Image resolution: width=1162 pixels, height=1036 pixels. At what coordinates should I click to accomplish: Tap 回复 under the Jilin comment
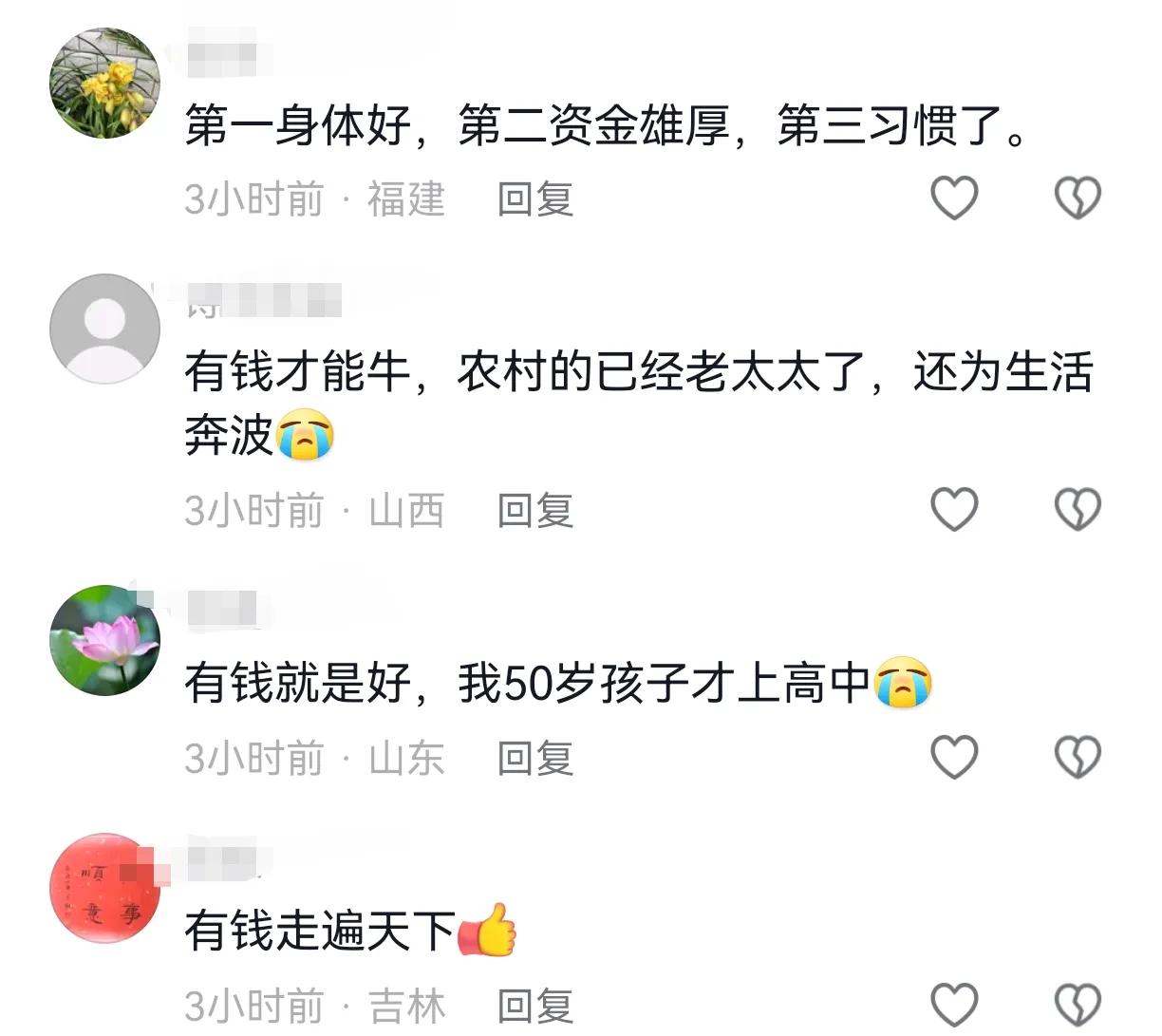(x=535, y=1007)
